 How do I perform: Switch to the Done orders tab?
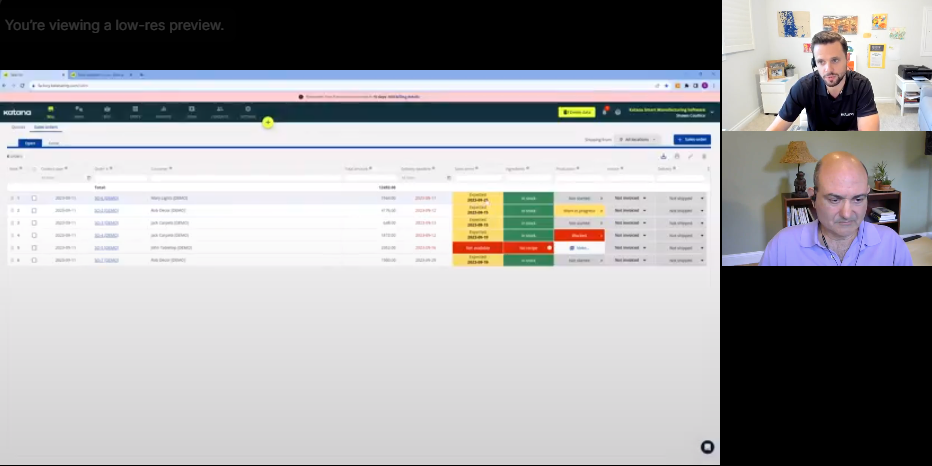pos(53,143)
